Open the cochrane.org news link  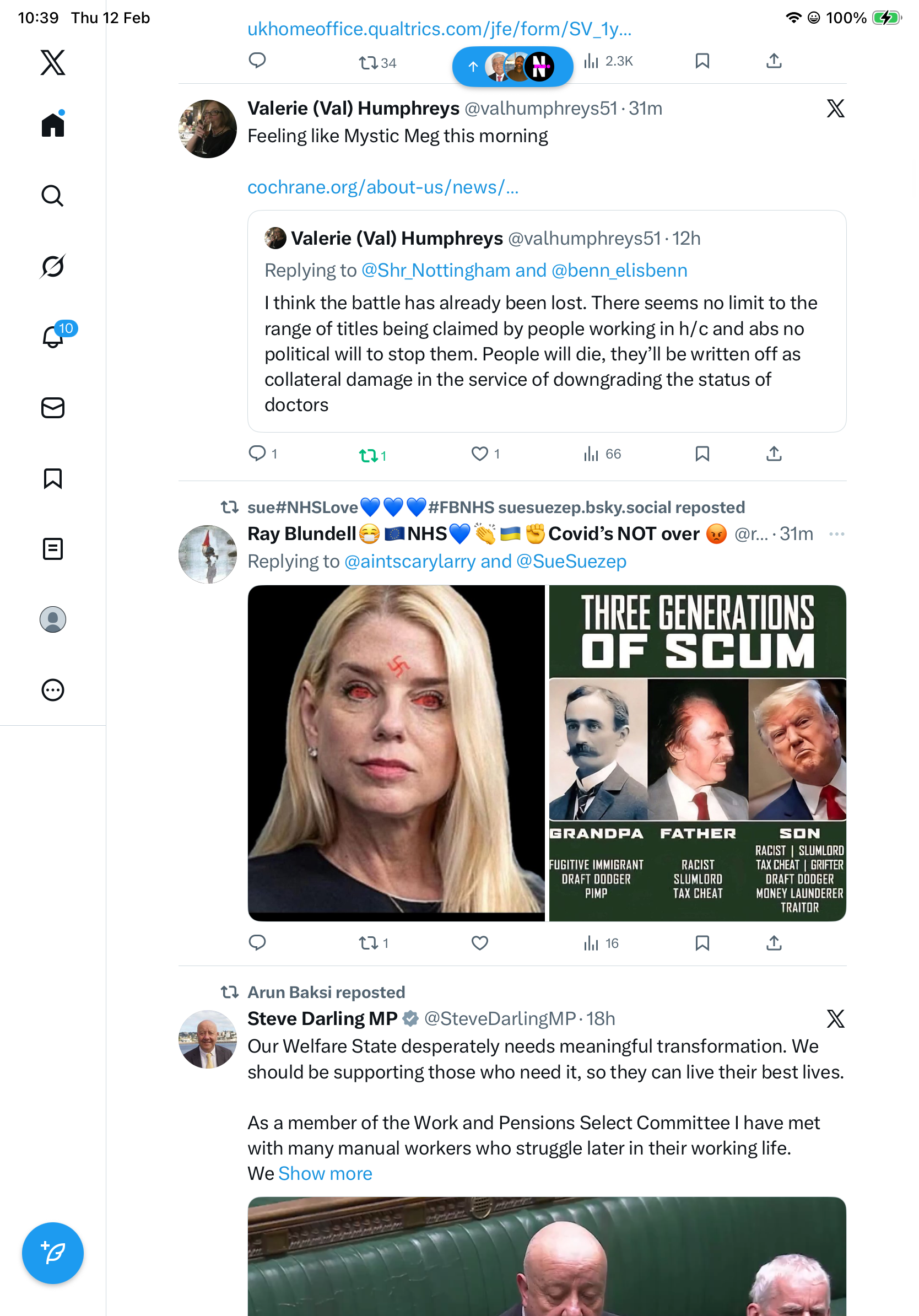(x=383, y=187)
